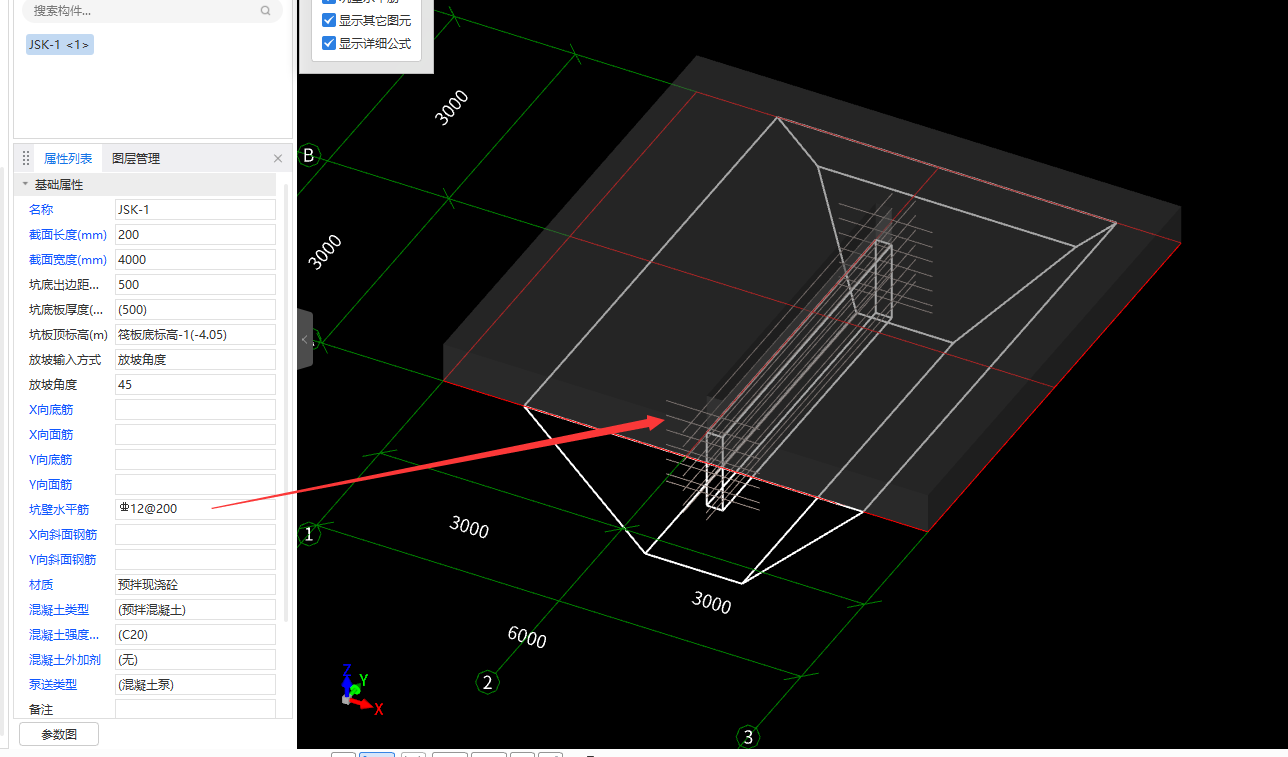The image size is (1288, 757).
Task: Click the X向底筋 property label
Action: coord(51,409)
